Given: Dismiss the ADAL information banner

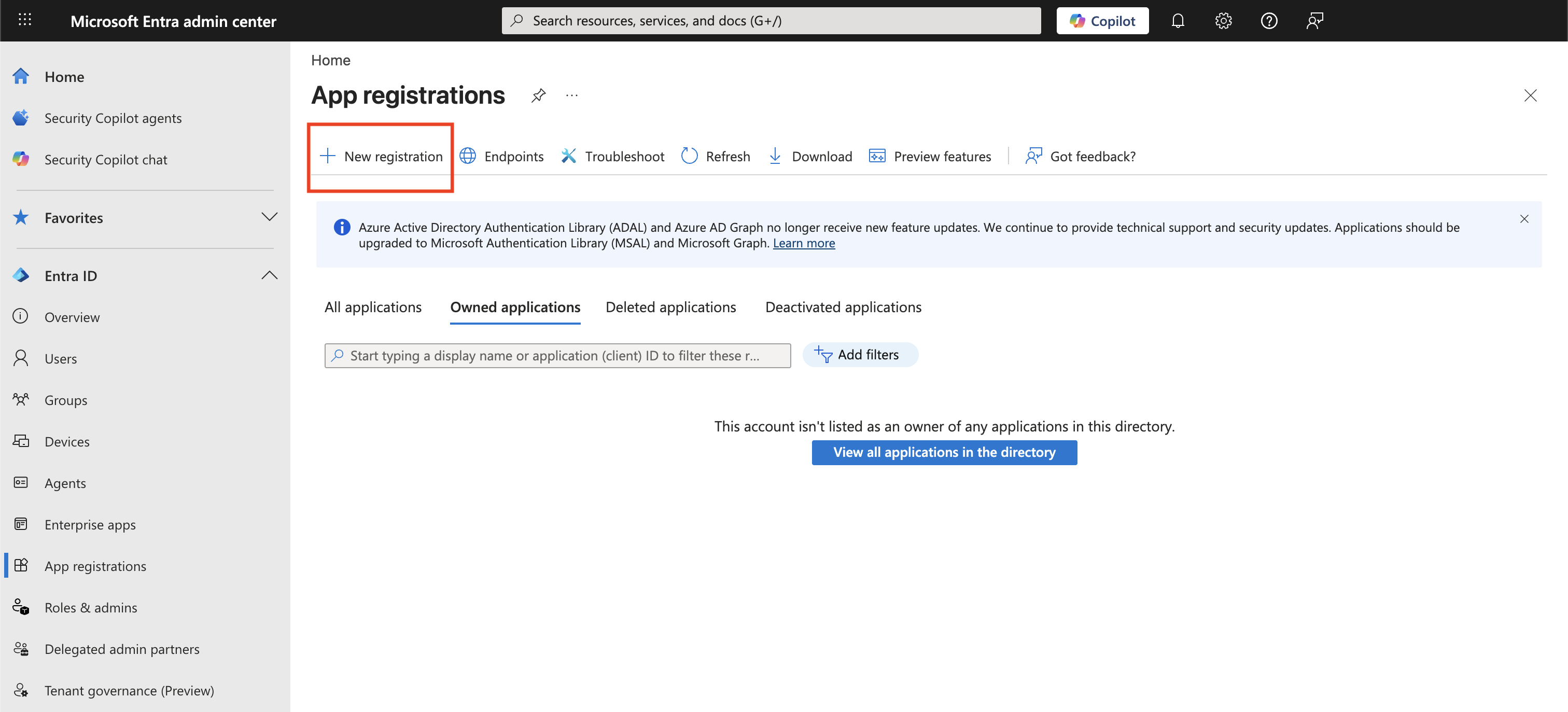Looking at the screenshot, I should (1524, 219).
